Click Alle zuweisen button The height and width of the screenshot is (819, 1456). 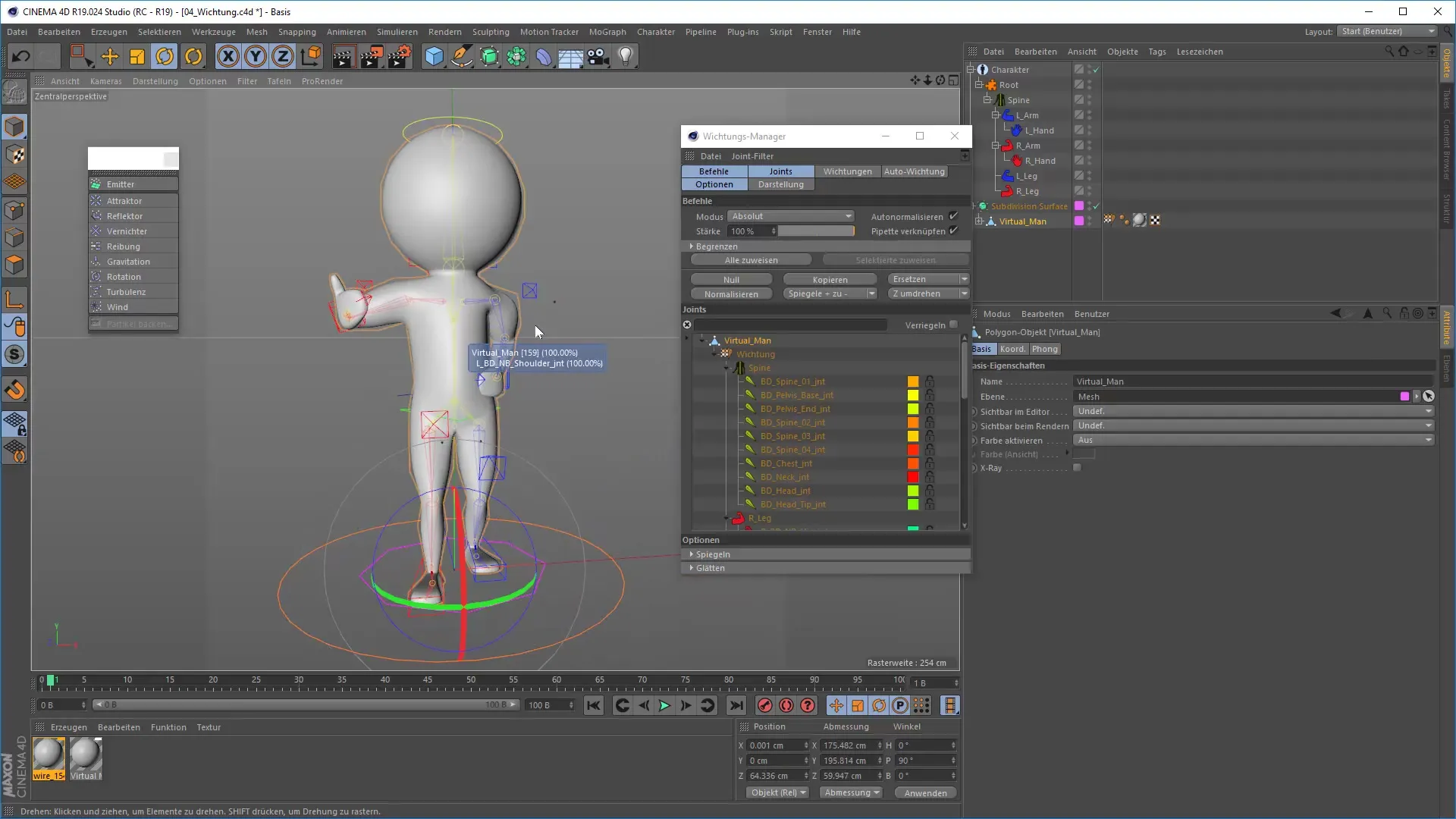click(751, 260)
